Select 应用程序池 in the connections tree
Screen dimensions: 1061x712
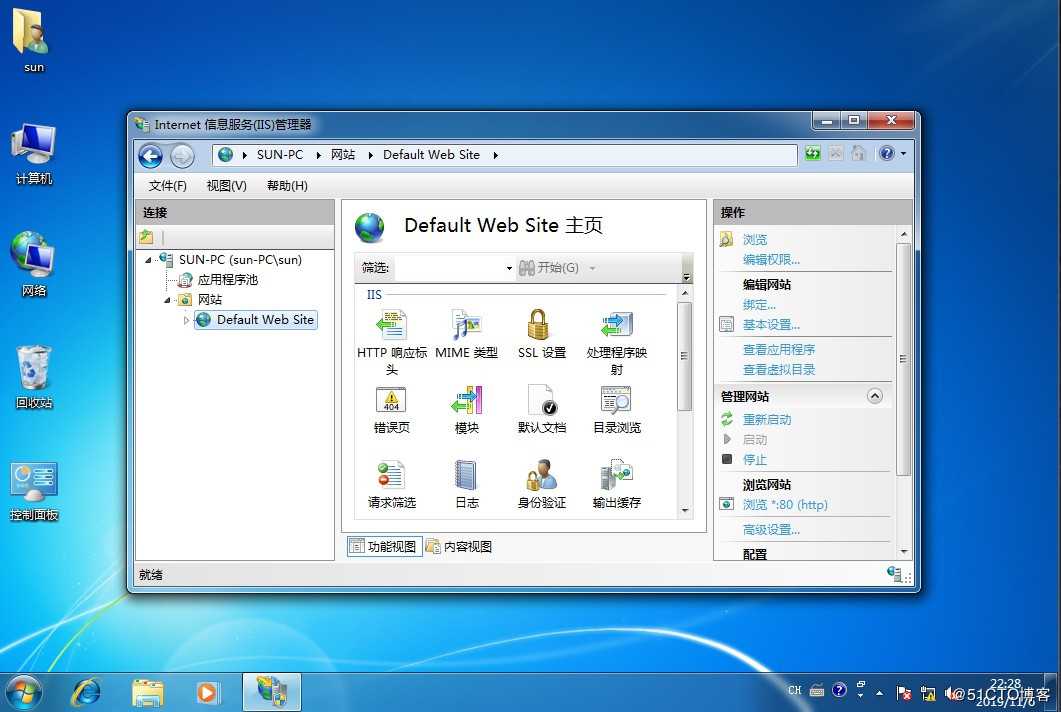click(227, 280)
